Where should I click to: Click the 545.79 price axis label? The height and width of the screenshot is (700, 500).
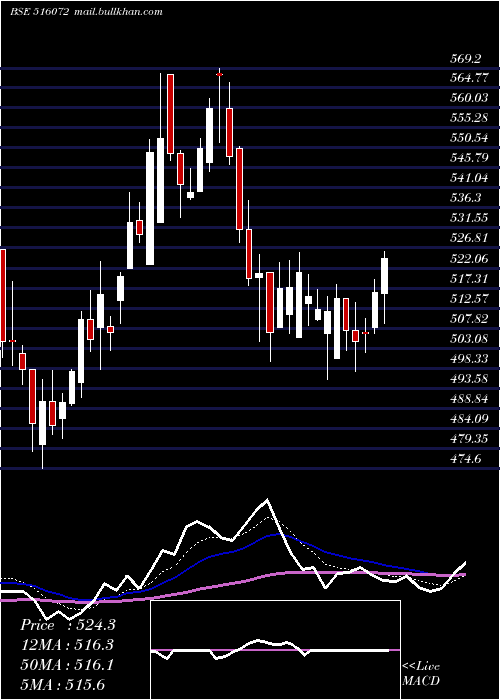click(469, 158)
